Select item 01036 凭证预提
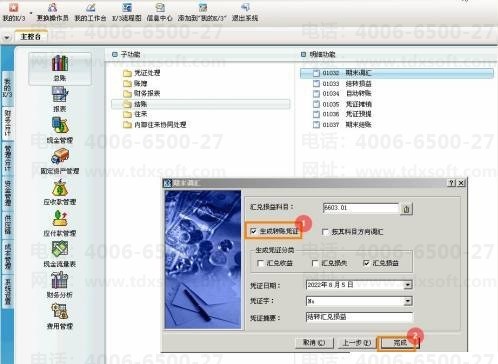The width and height of the screenshot is (498, 364). (x=342, y=114)
